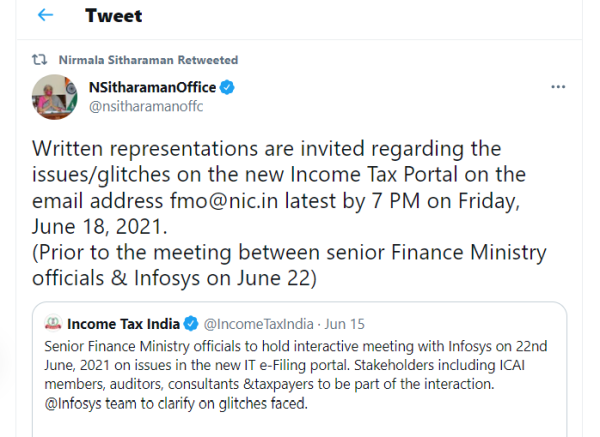The image size is (600, 437).
Task: Click the 'Tweet' page heading
Action: click(113, 16)
